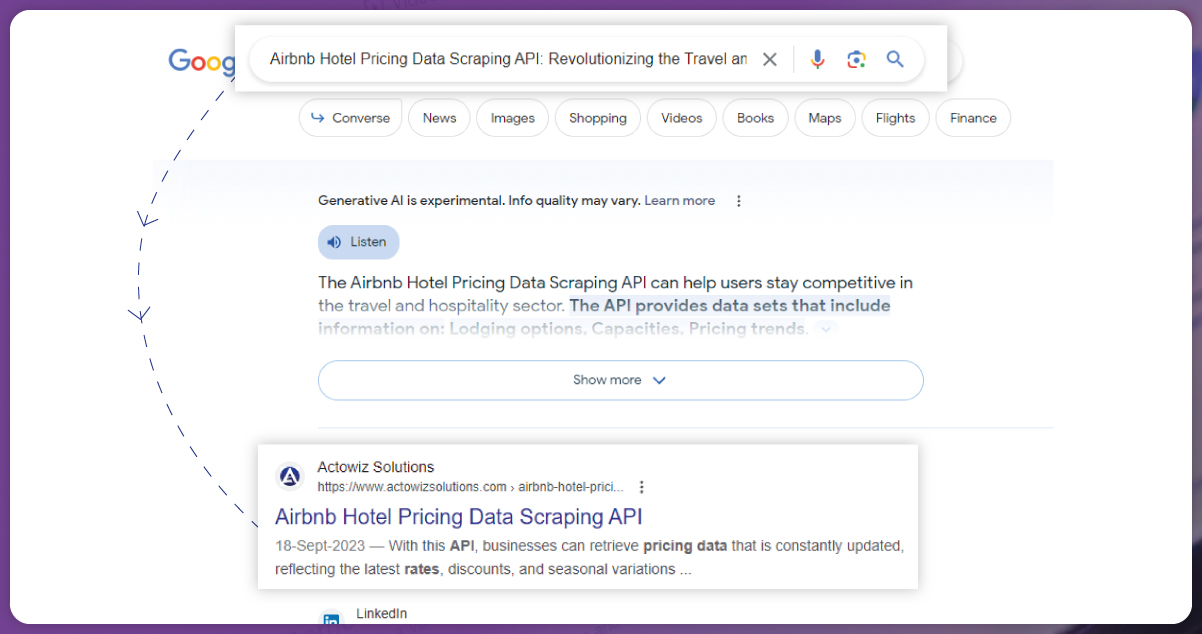
Task: Click 'Generative AI is experimental' notice text
Action: pyautogui.click(x=478, y=201)
